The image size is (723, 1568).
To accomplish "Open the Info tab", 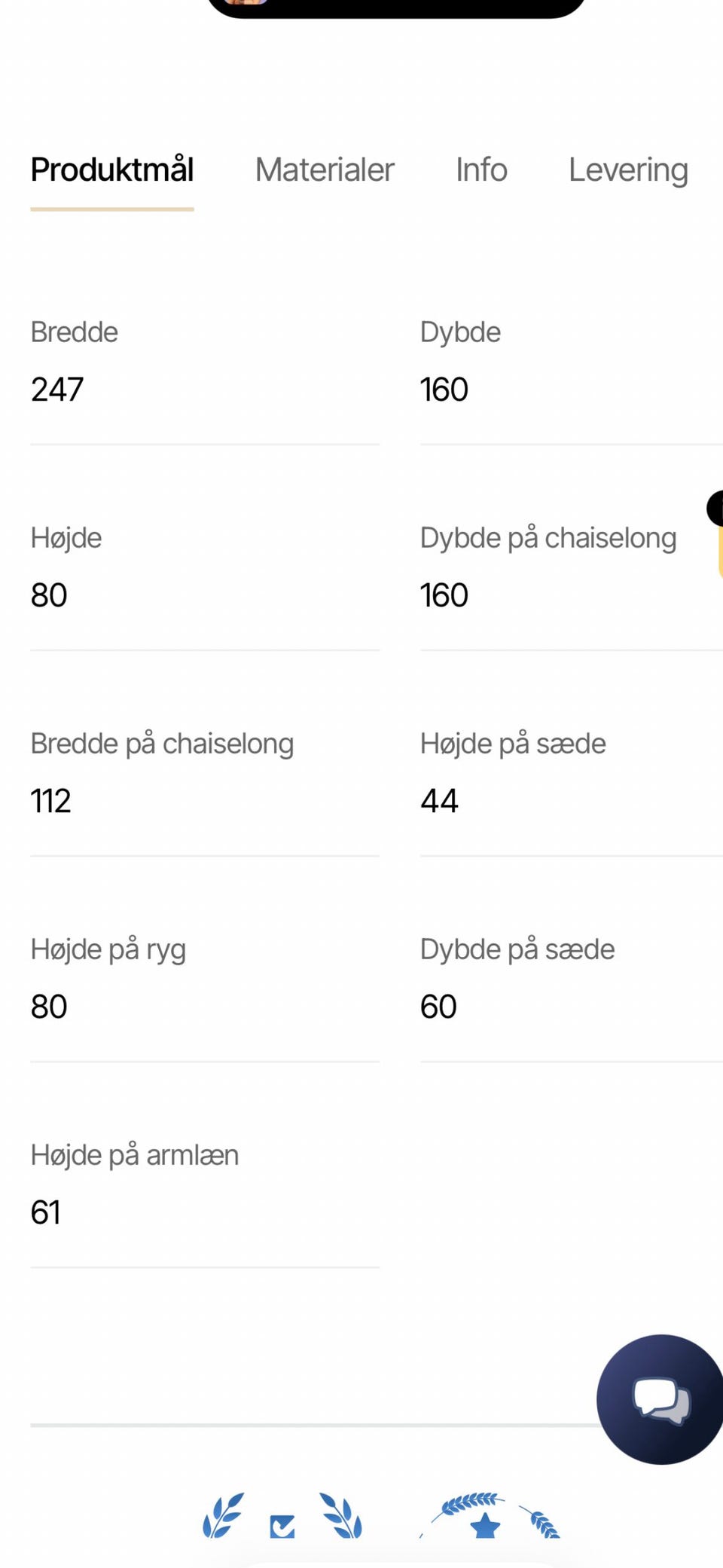I will (481, 170).
